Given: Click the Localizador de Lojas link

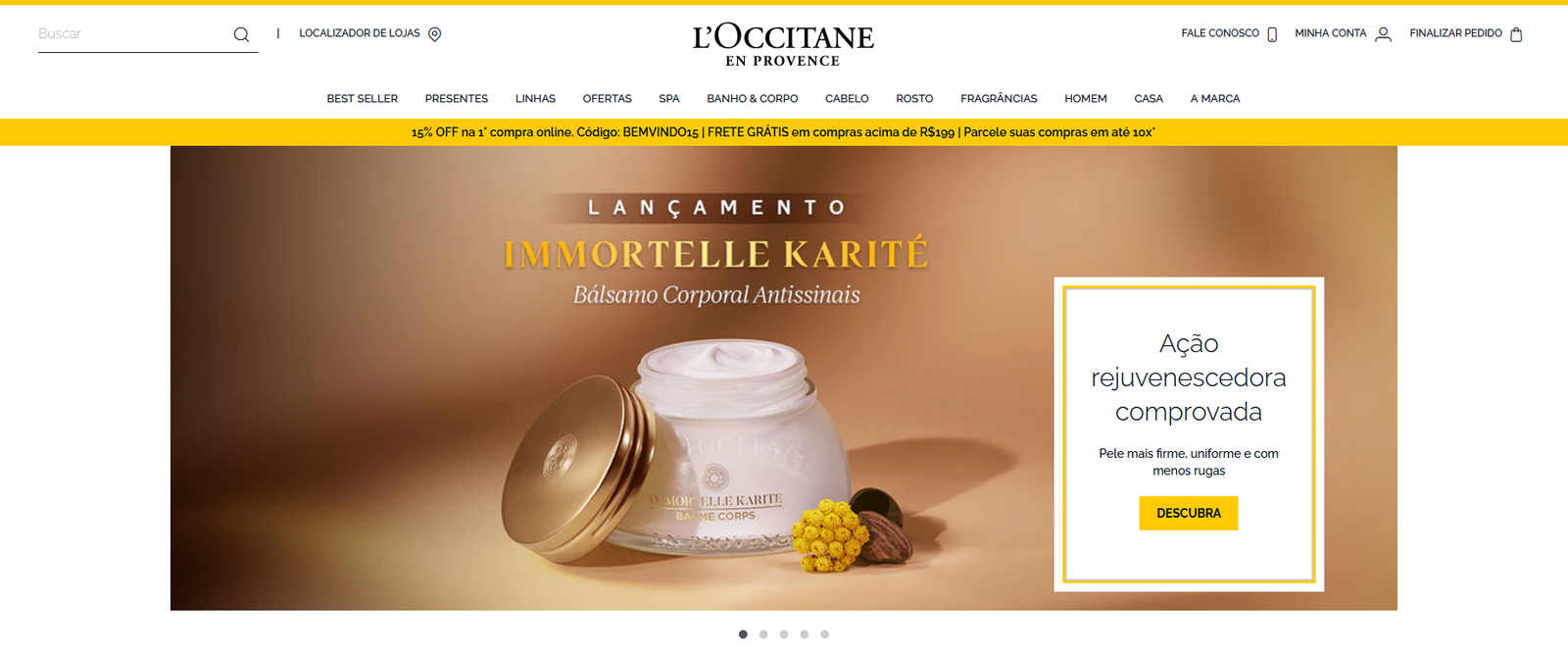Looking at the screenshot, I should [360, 33].
